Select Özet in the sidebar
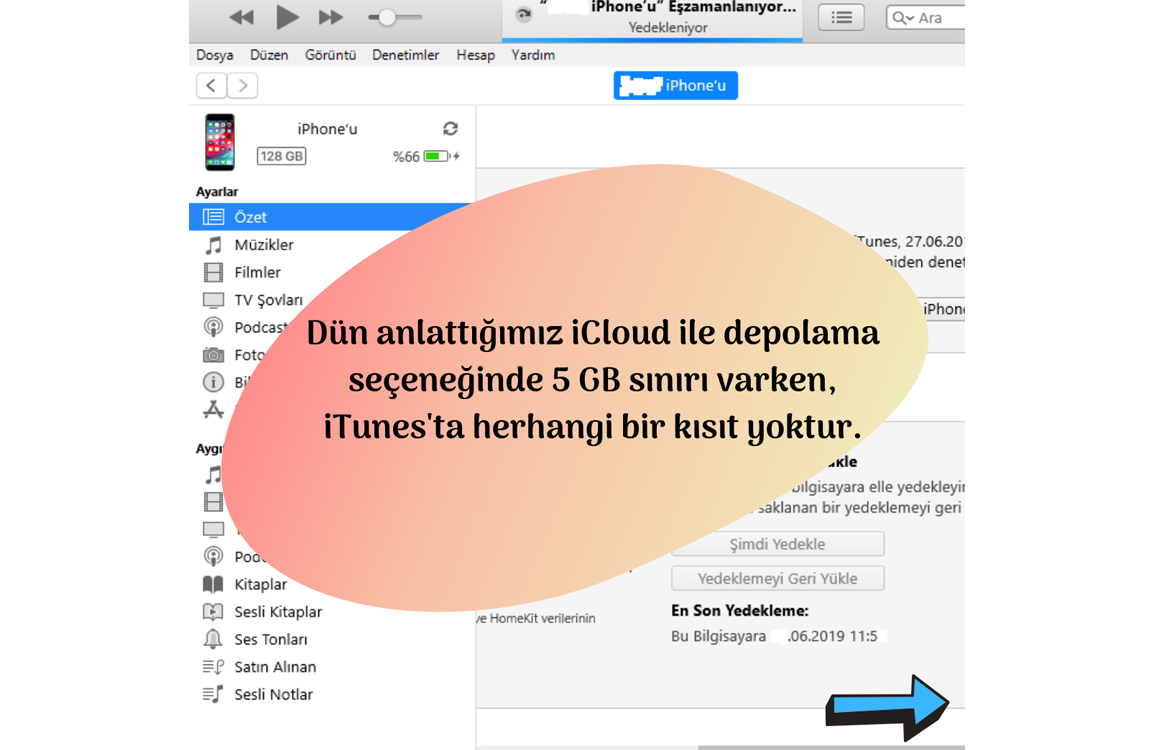This screenshot has width=1170, height=750. (x=331, y=217)
